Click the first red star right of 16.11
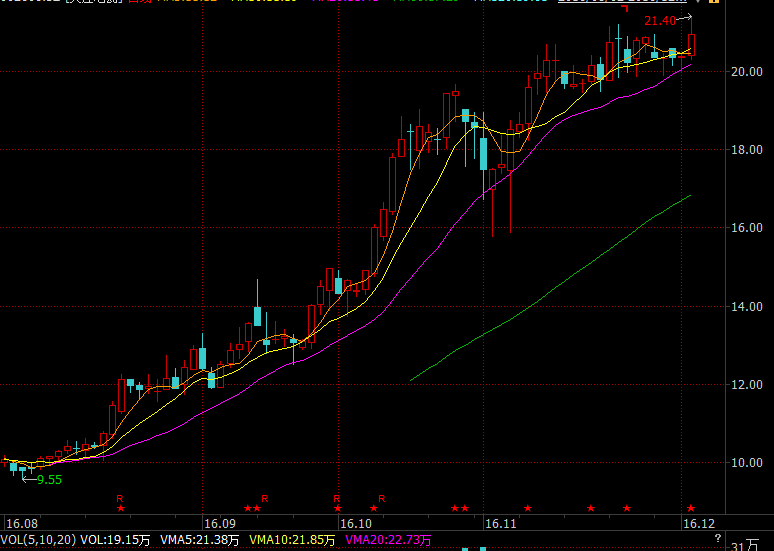This screenshot has height=551, width=774. tap(528, 509)
